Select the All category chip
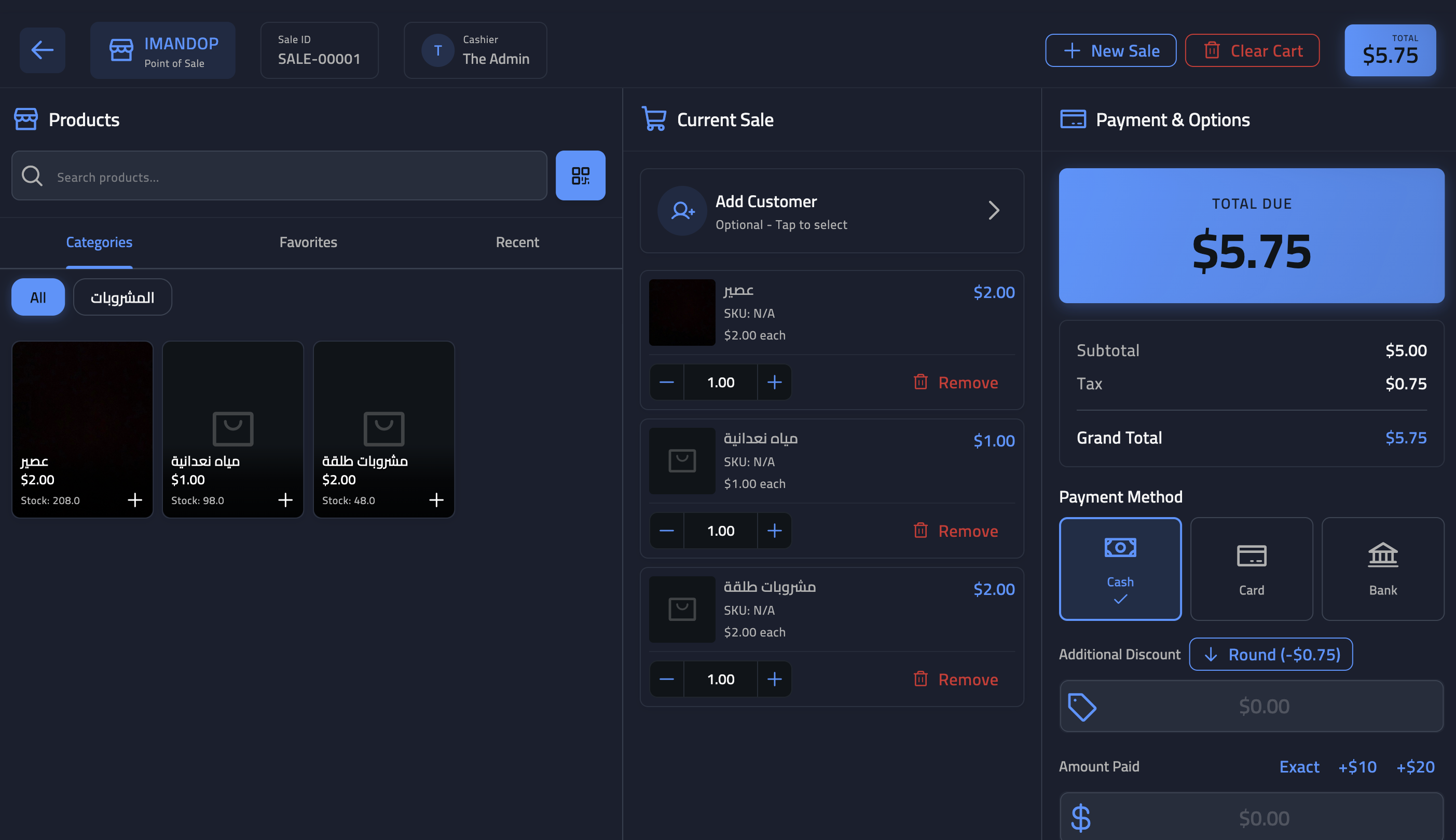Image resolution: width=1456 pixels, height=840 pixels. click(38, 297)
